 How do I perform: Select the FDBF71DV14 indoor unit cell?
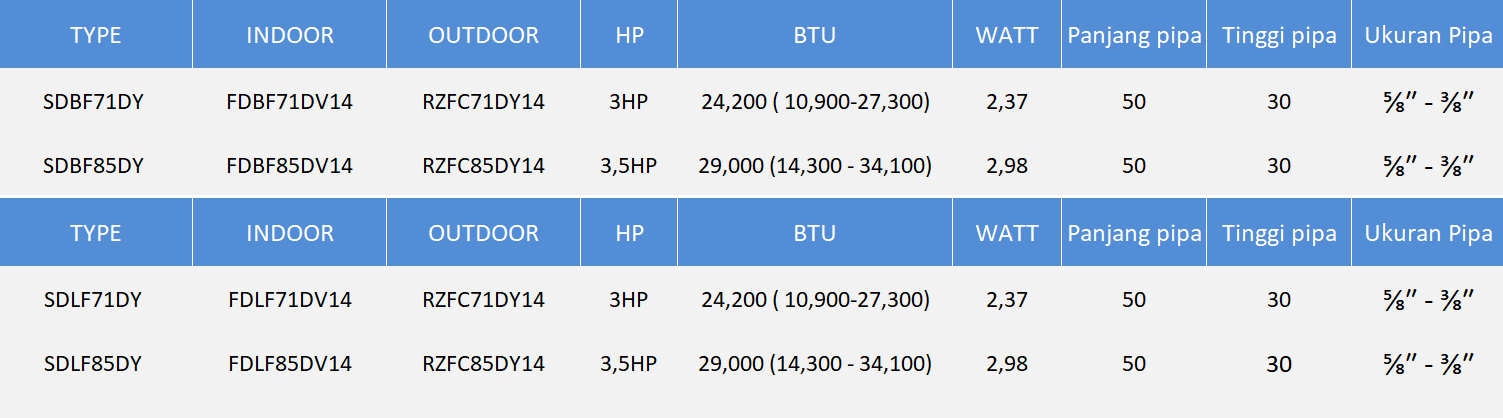click(x=290, y=102)
